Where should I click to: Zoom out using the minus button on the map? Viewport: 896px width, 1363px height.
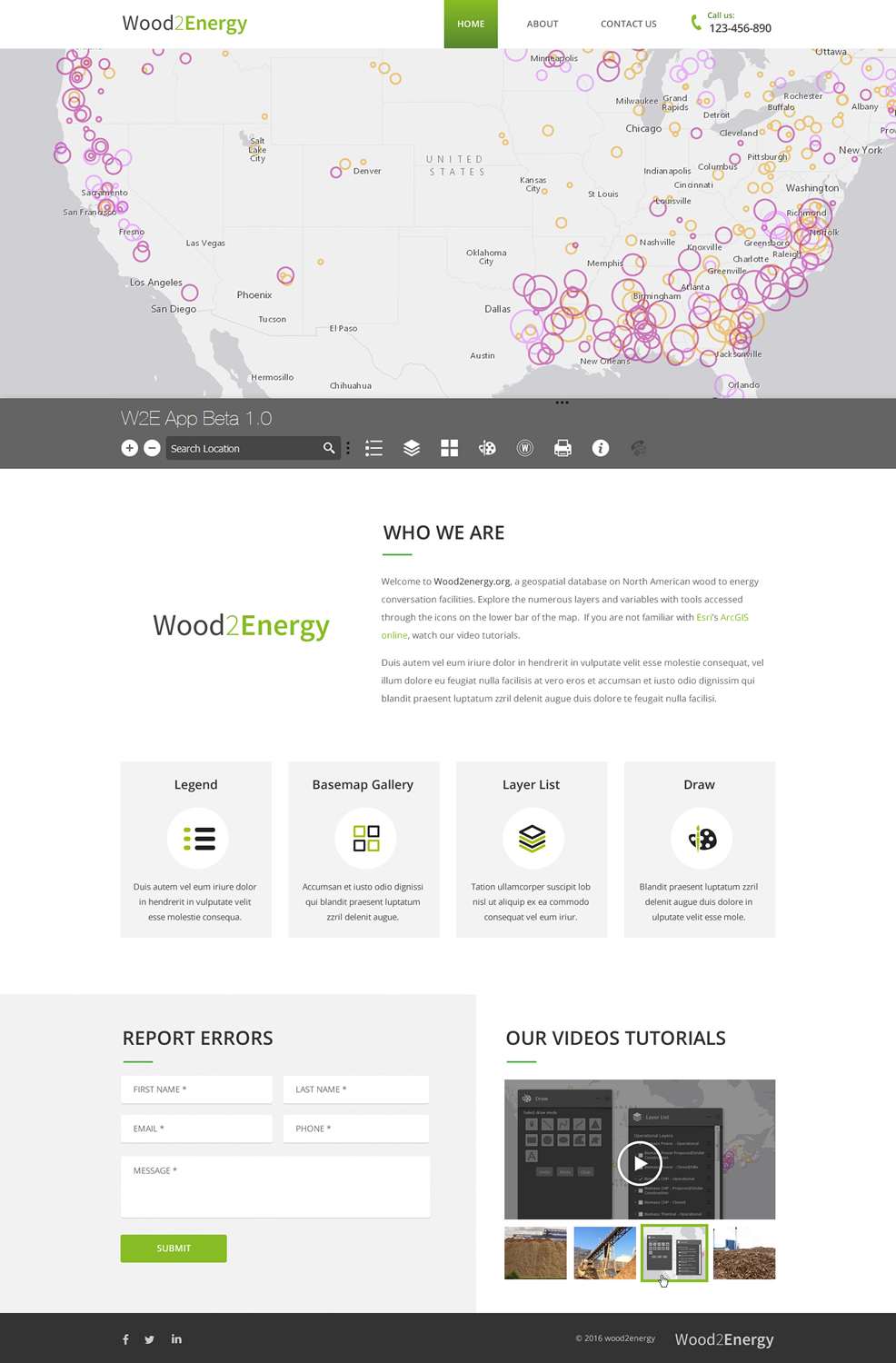151,448
